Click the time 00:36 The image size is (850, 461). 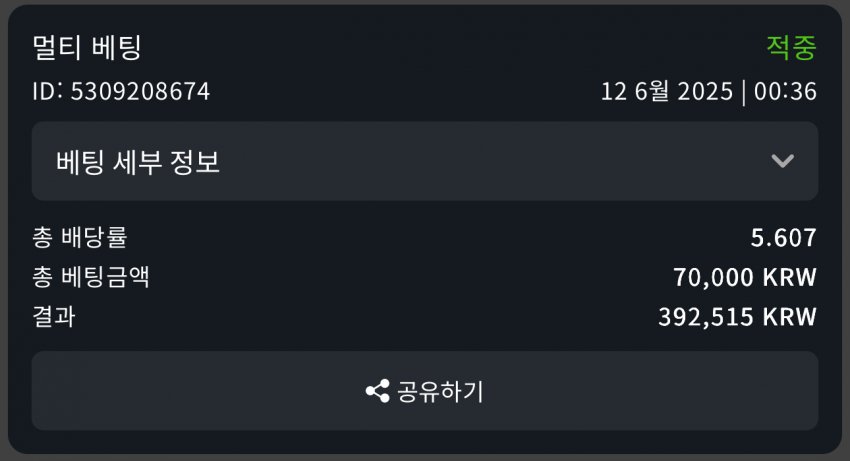(785, 91)
